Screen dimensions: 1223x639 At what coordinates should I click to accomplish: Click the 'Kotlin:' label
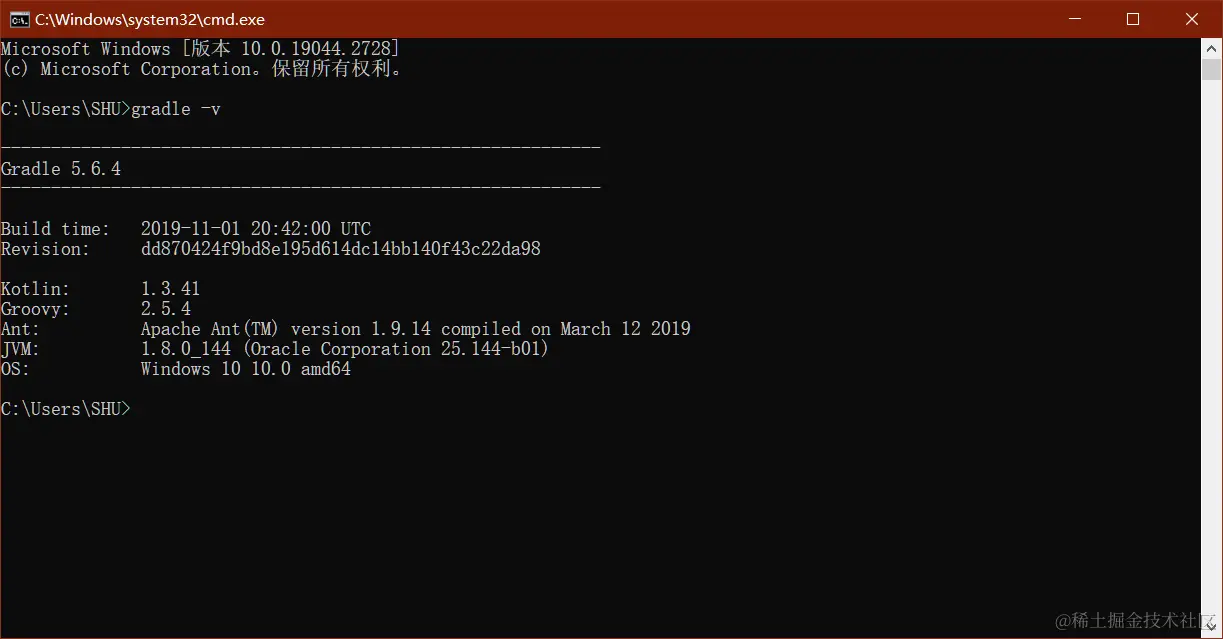point(36,289)
